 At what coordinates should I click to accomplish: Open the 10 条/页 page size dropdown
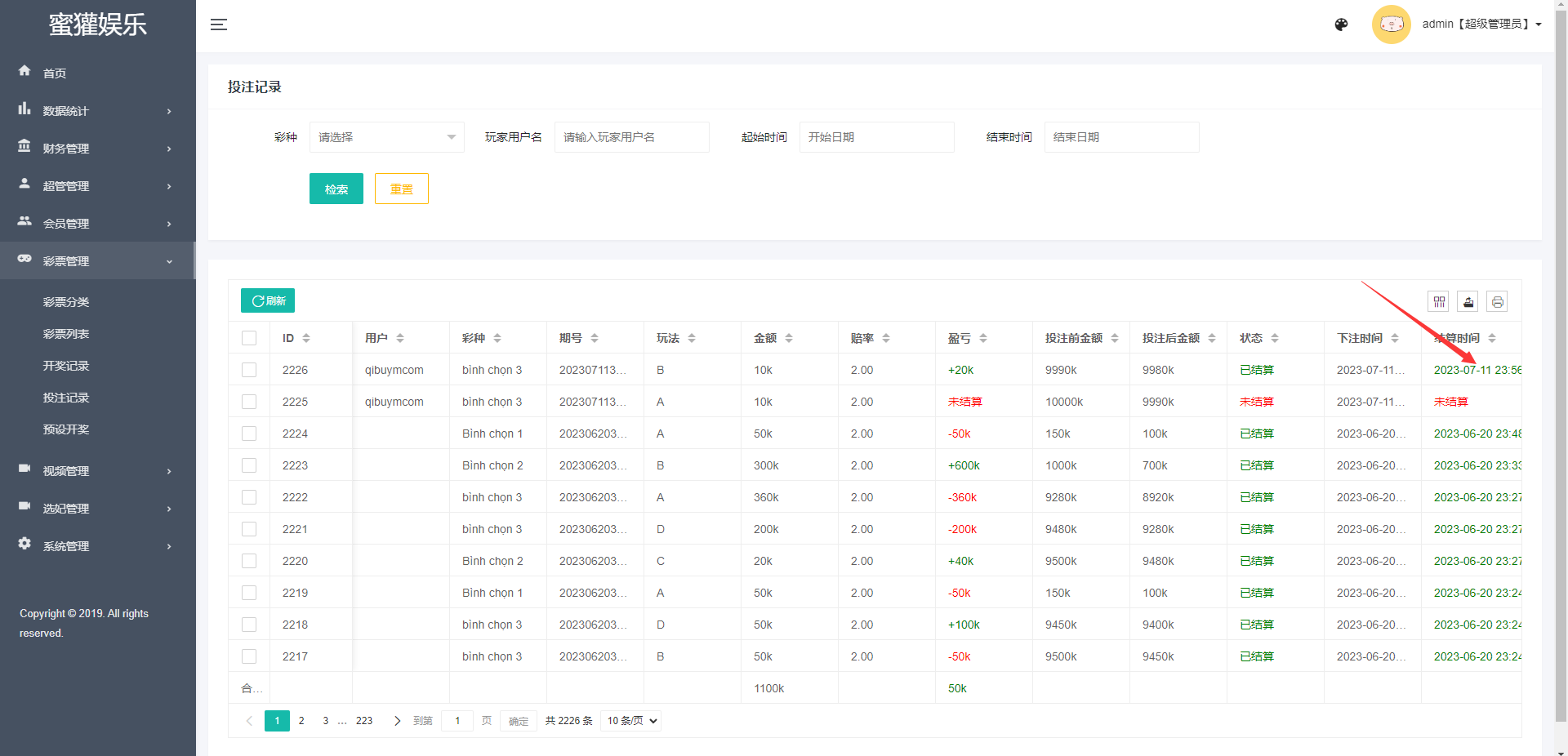click(631, 721)
